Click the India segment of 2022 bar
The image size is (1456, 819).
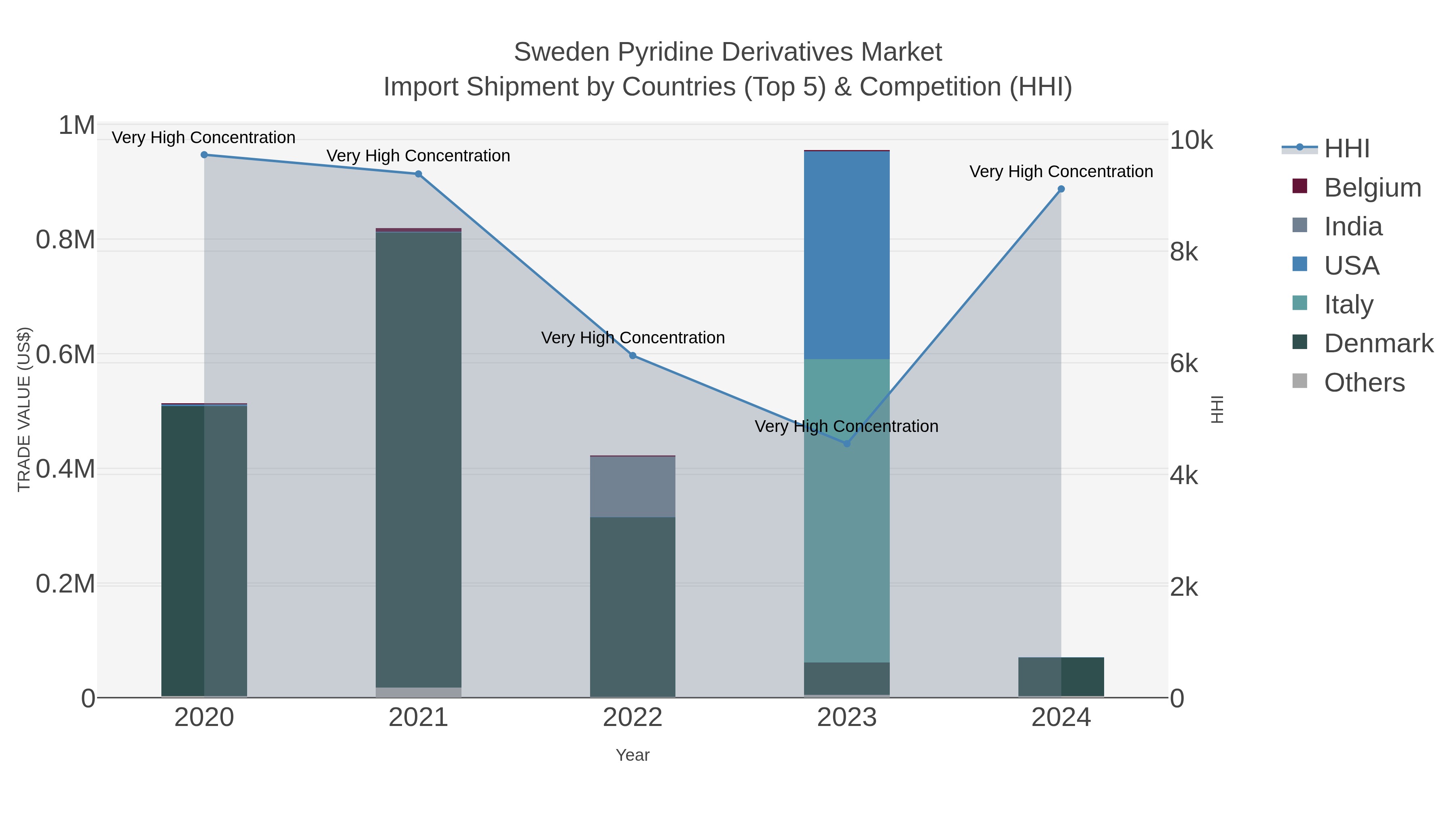click(x=633, y=487)
